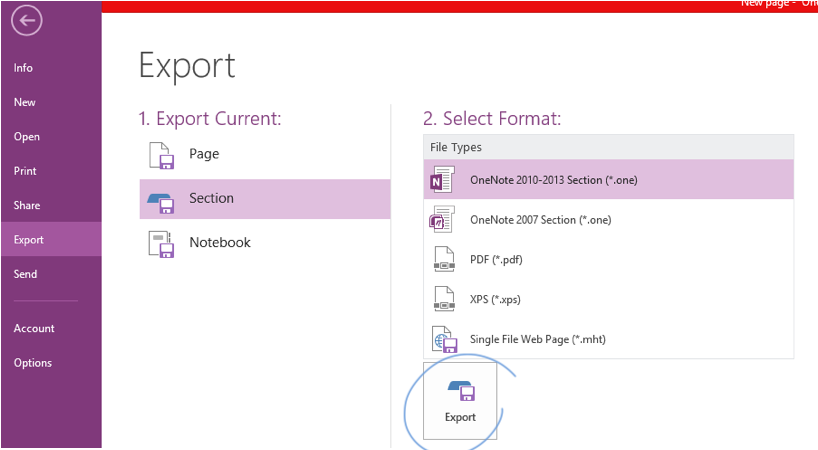Click the Section export icon
The width and height of the screenshot is (818, 450).
[x=161, y=203]
